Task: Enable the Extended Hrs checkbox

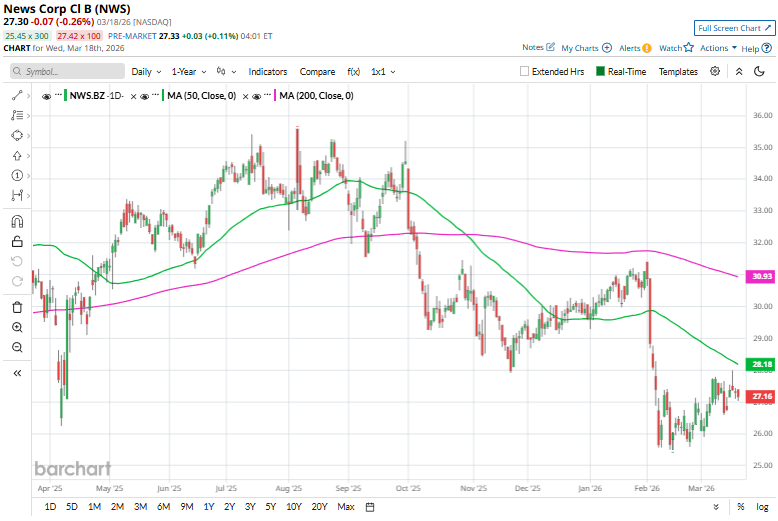Action: [x=525, y=72]
